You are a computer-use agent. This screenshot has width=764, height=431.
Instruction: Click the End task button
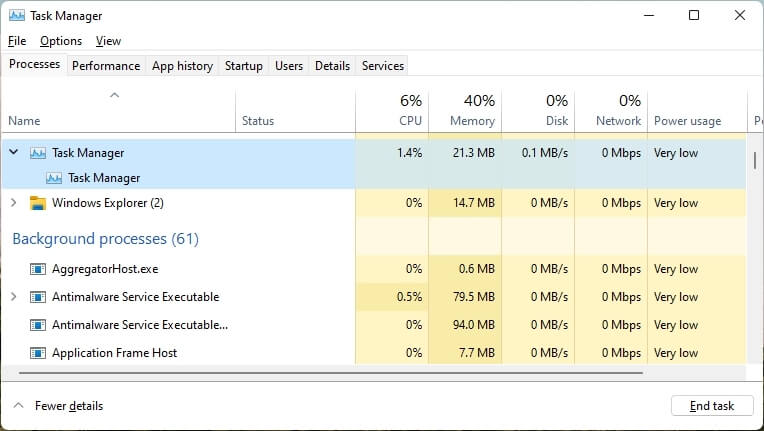pos(712,406)
